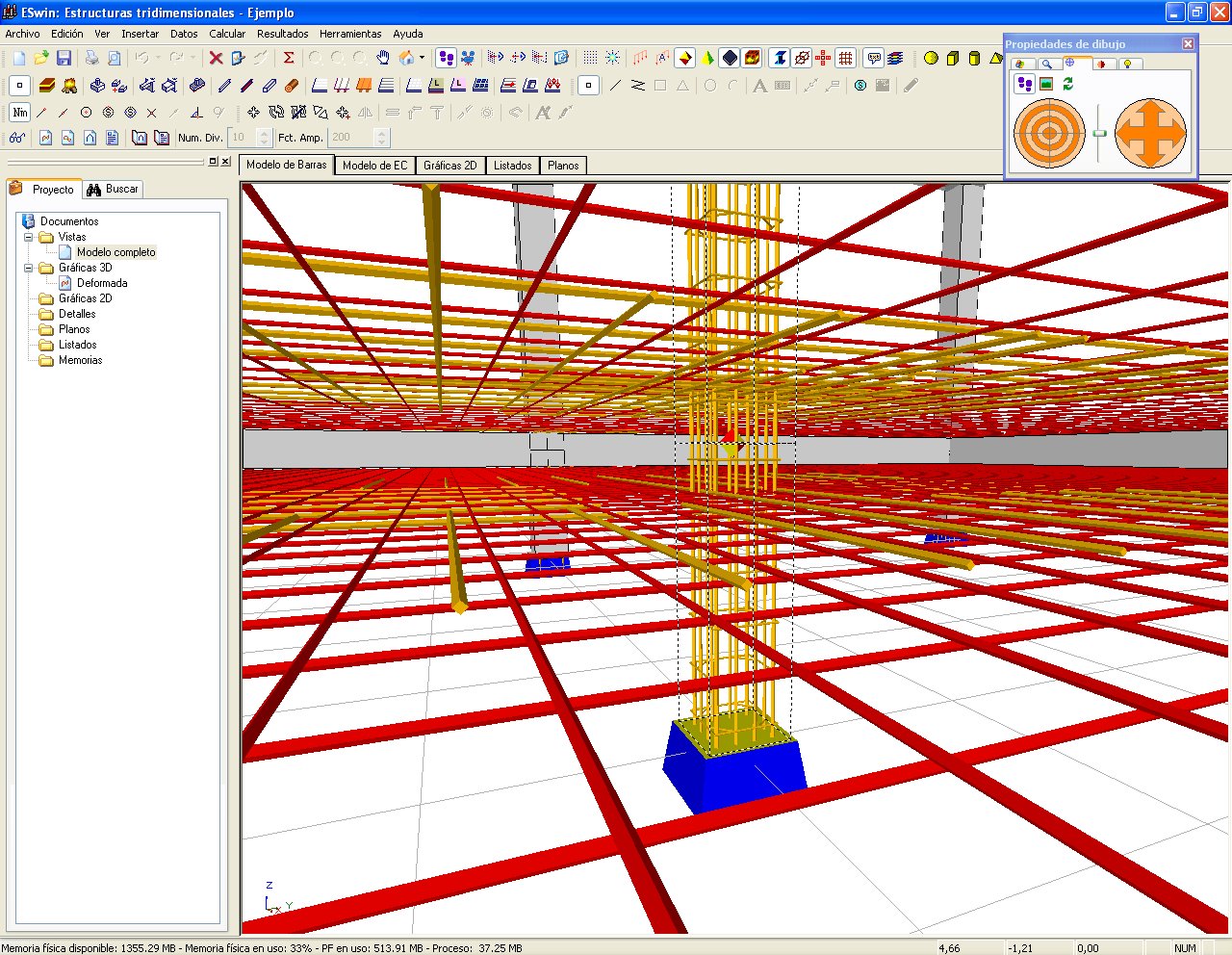Switch to the Buscar panel tab
Image resolution: width=1232 pixels, height=955 pixels.
pyautogui.click(x=113, y=190)
